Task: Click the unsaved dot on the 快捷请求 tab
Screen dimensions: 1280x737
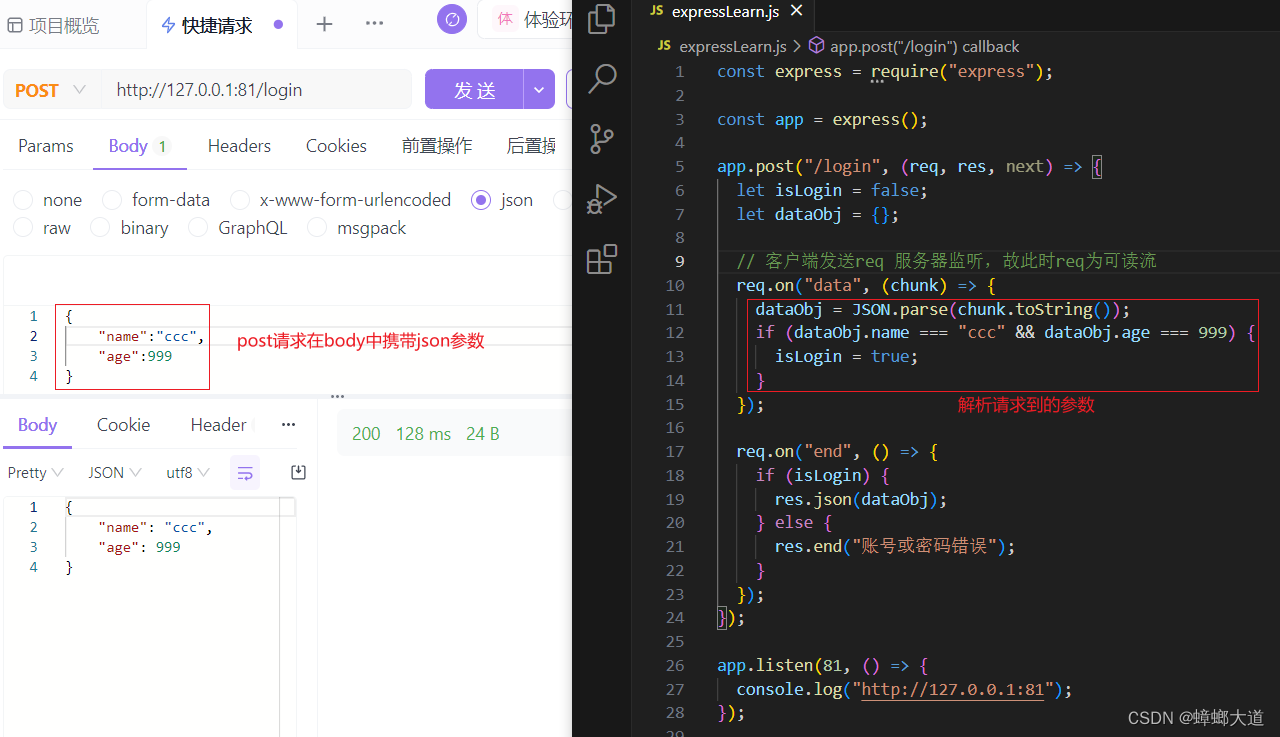Action: point(278,24)
